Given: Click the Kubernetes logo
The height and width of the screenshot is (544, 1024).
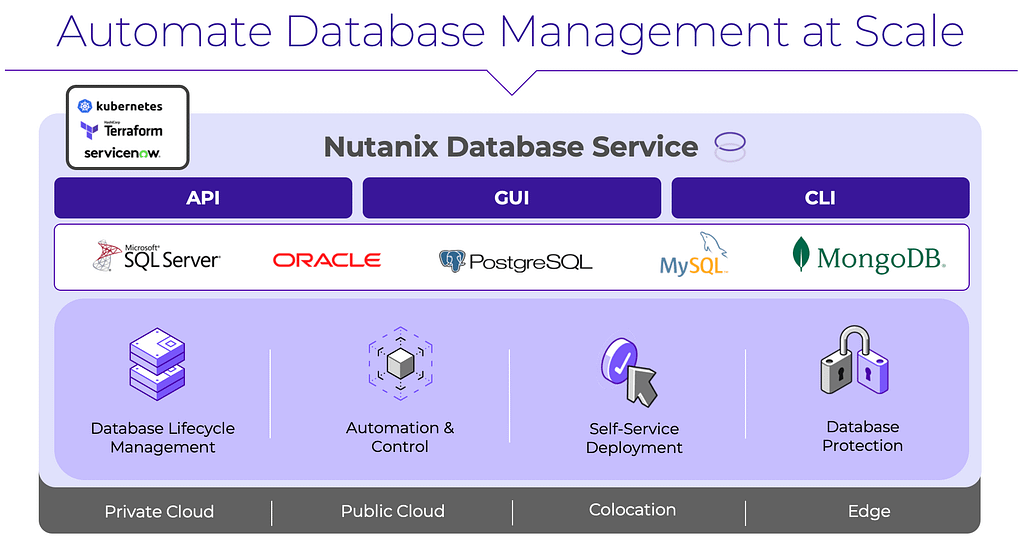Looking at the screenshot, I should [x=120, y=106].
